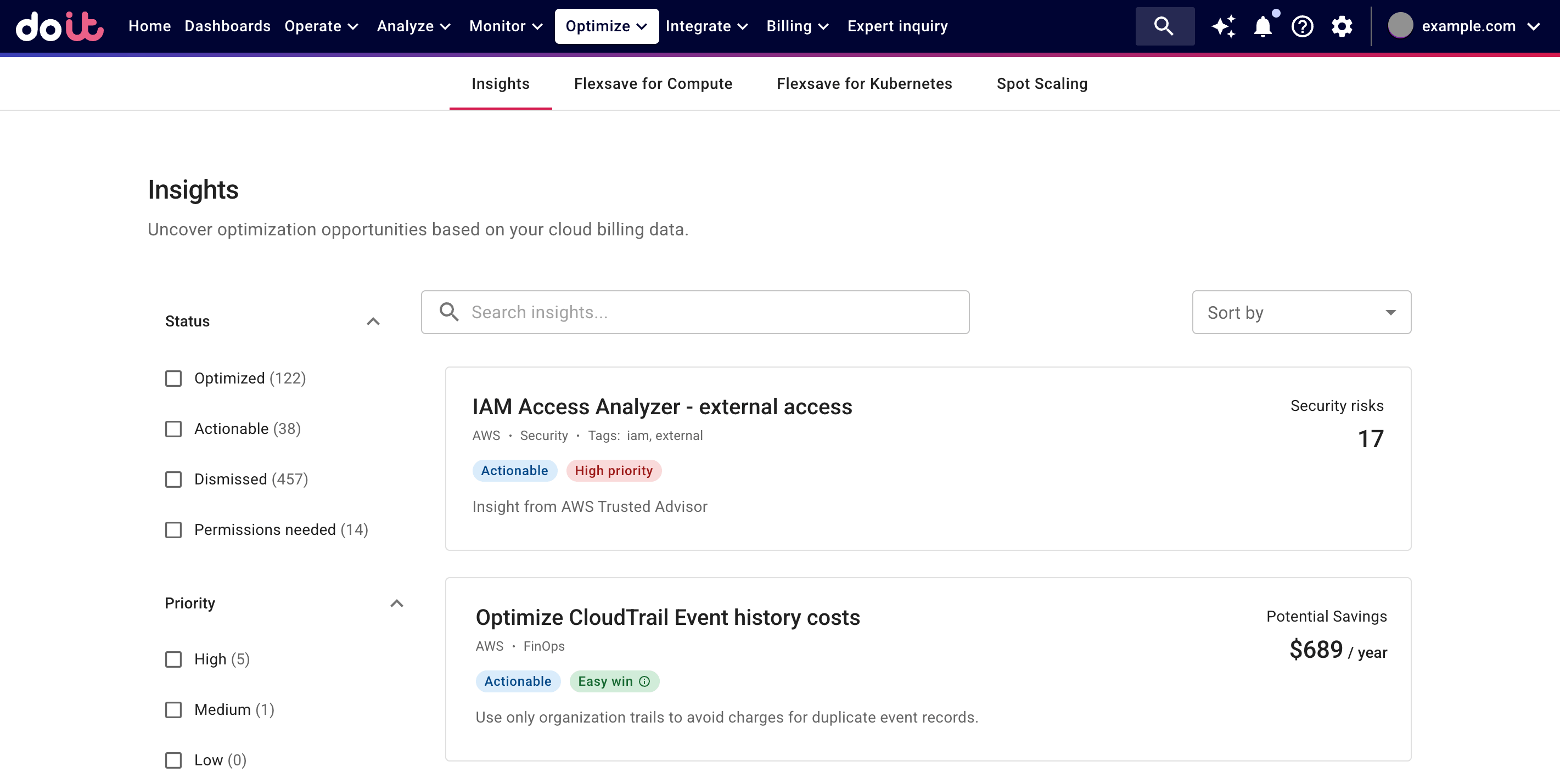Collapse the Priority filter section
1560x784 pixels.
pyautogui.click(x=397, y=603)
